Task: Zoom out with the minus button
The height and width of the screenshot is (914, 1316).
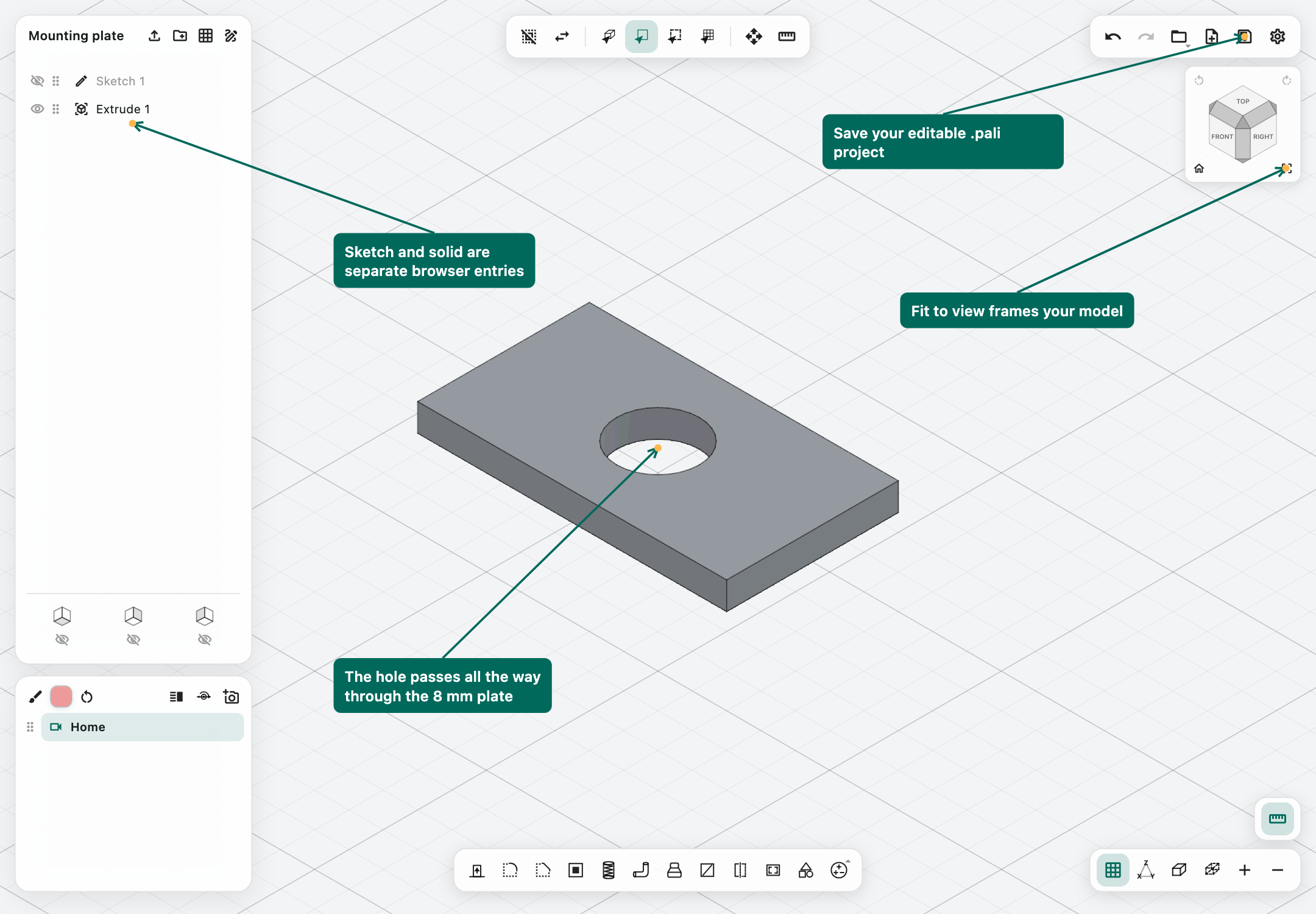Action: click(x=1278, y=870)
